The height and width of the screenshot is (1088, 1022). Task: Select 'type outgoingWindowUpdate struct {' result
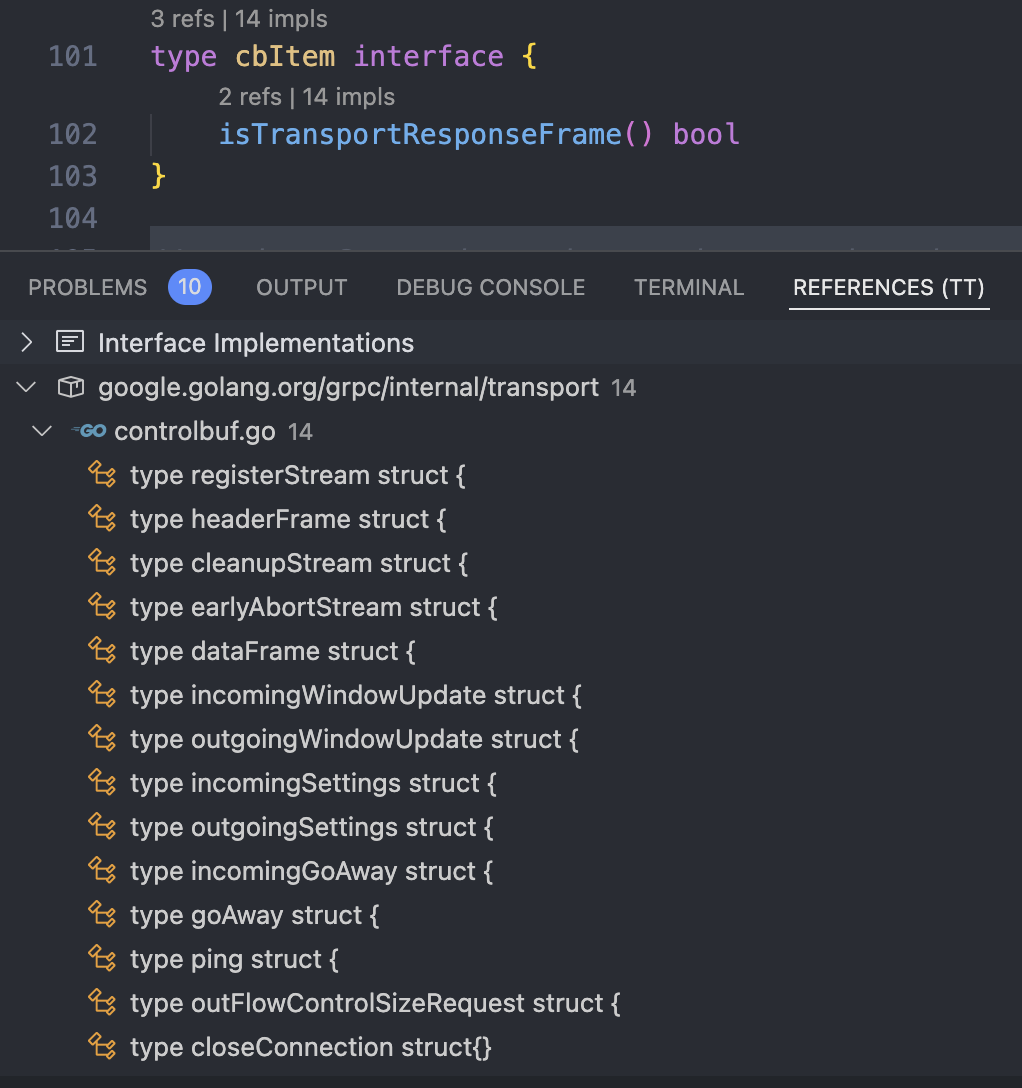(354, 739)
